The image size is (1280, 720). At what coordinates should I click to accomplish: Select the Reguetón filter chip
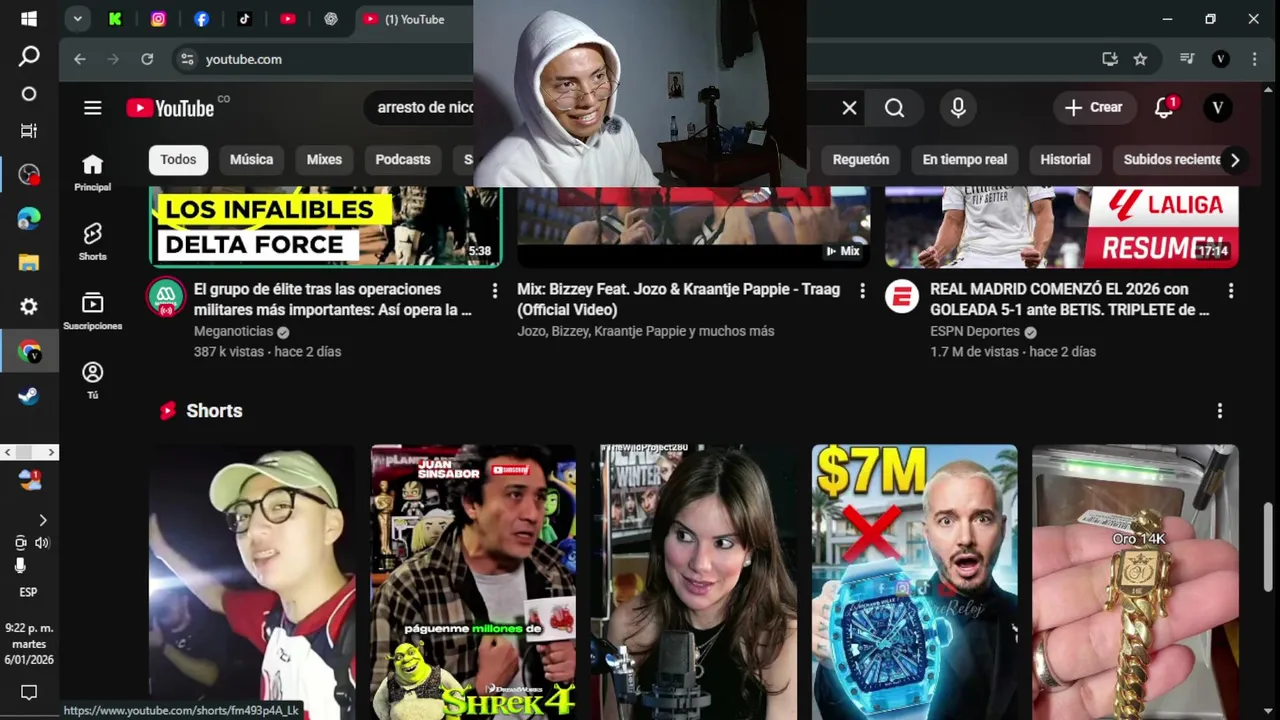861,160
